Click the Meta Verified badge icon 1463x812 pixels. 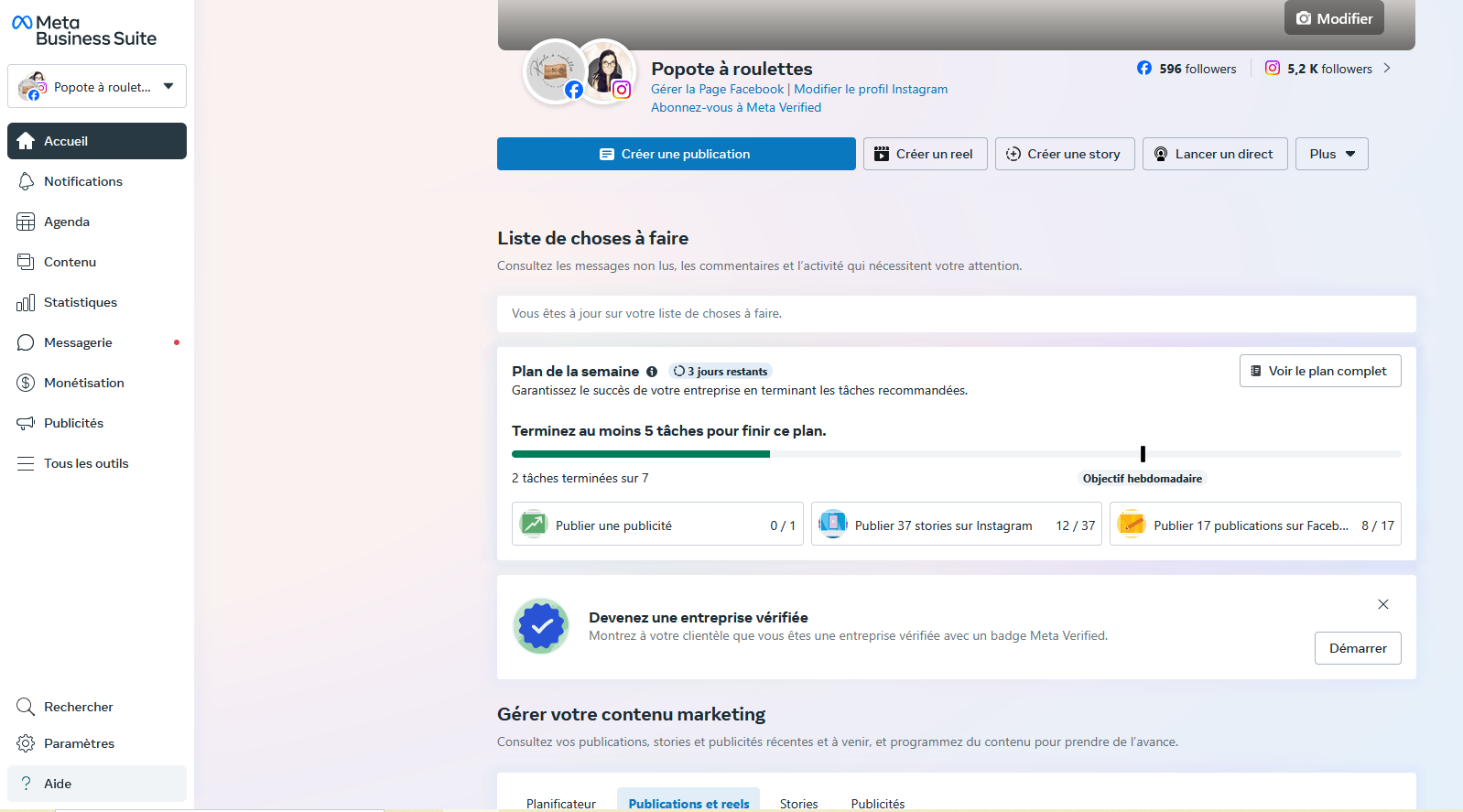coord(541,626)
